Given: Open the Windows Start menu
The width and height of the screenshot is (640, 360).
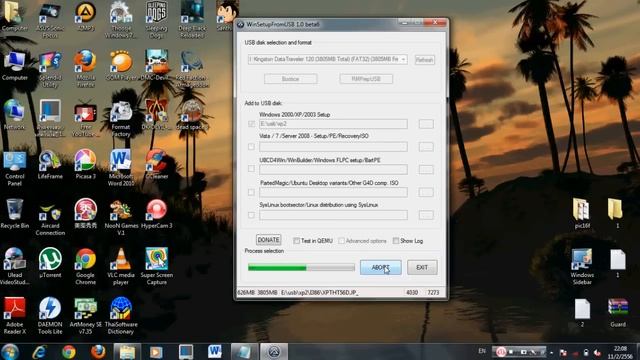Looking at the screenshot, I should pos(10,351).
